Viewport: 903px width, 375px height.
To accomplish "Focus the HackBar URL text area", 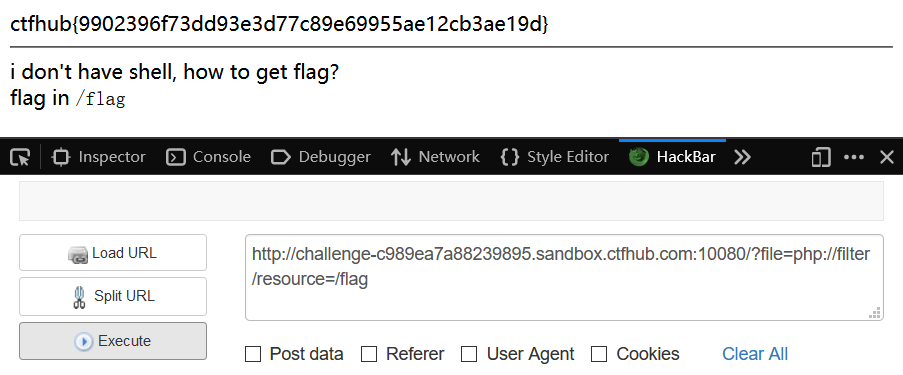I will (x=564, y=278).
